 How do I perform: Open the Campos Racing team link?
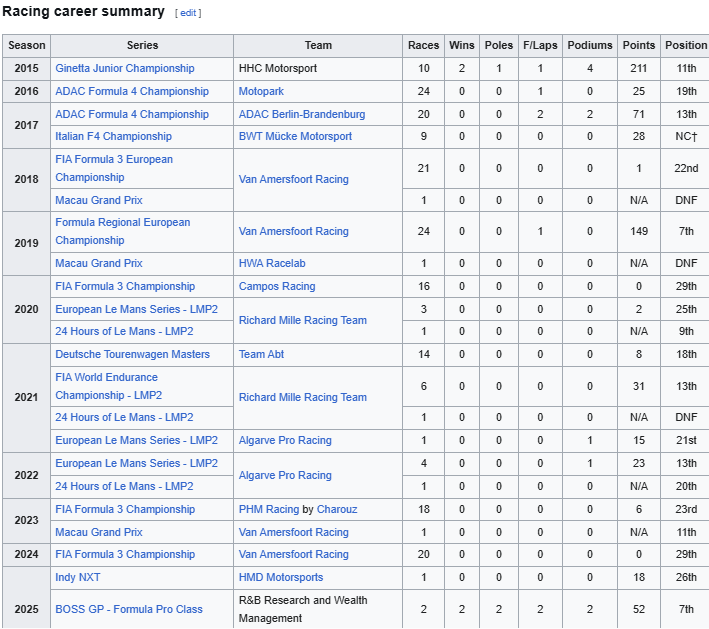pos(277,286)
